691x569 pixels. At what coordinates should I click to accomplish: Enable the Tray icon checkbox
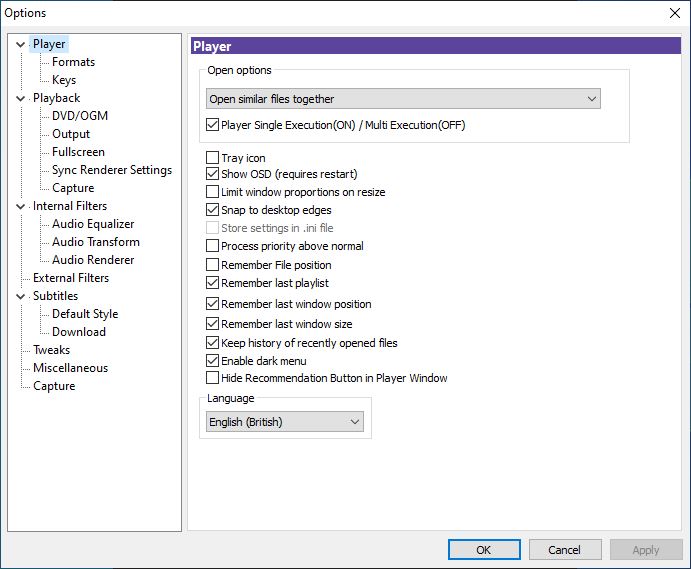point(212,157)
